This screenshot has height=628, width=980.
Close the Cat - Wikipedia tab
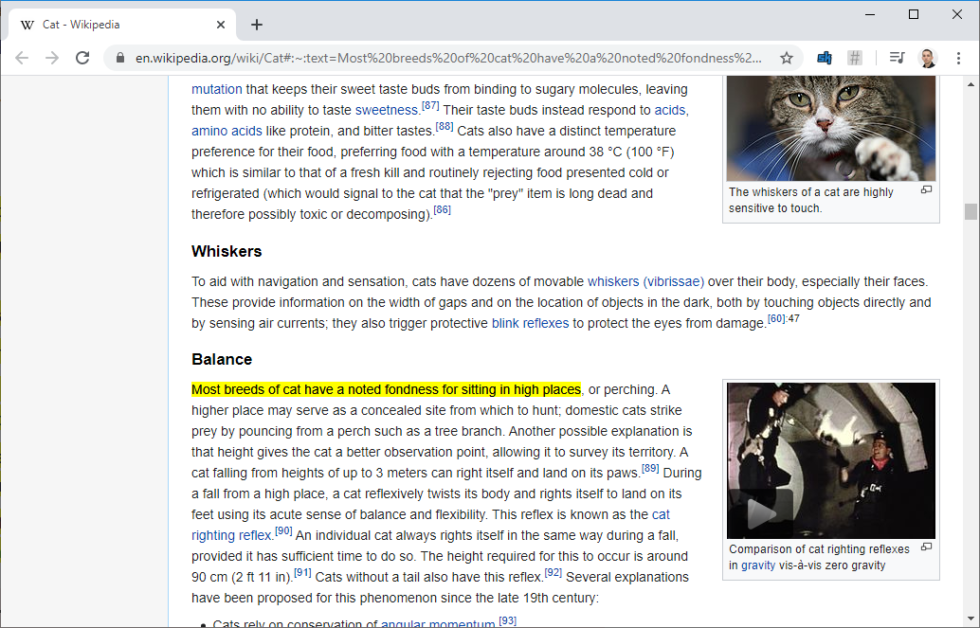coord(221,25)
